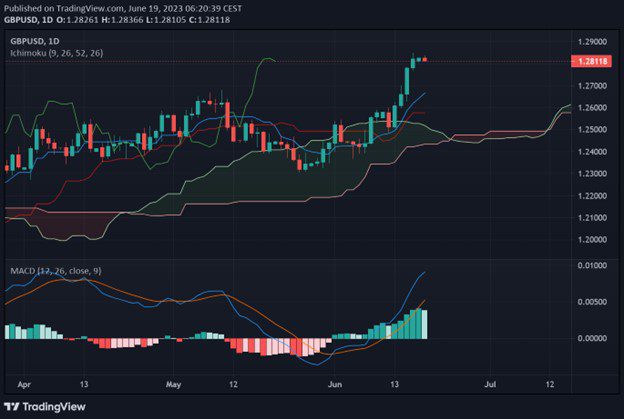Image resolution: width=624 pixels, height=419 pixels.
Task: Click the Jul label on time axis
Action: point(489,383)
